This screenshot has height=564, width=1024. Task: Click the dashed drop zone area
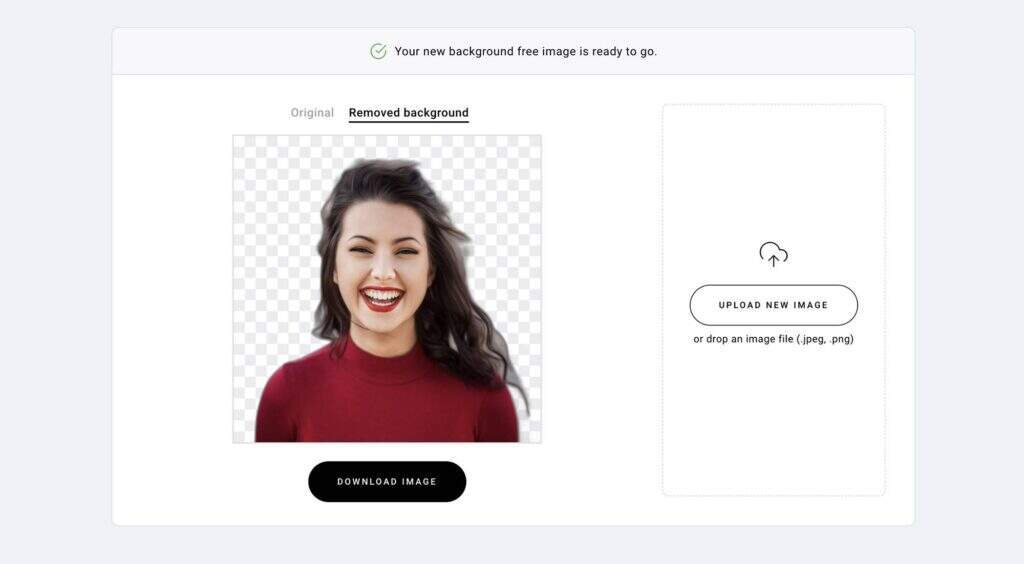coord(774,300)
